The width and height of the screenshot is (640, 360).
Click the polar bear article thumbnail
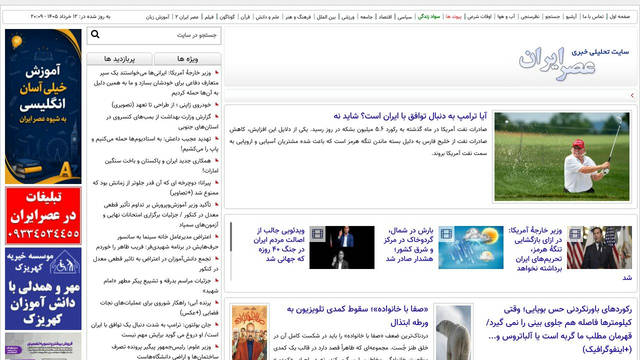[453, 333]
